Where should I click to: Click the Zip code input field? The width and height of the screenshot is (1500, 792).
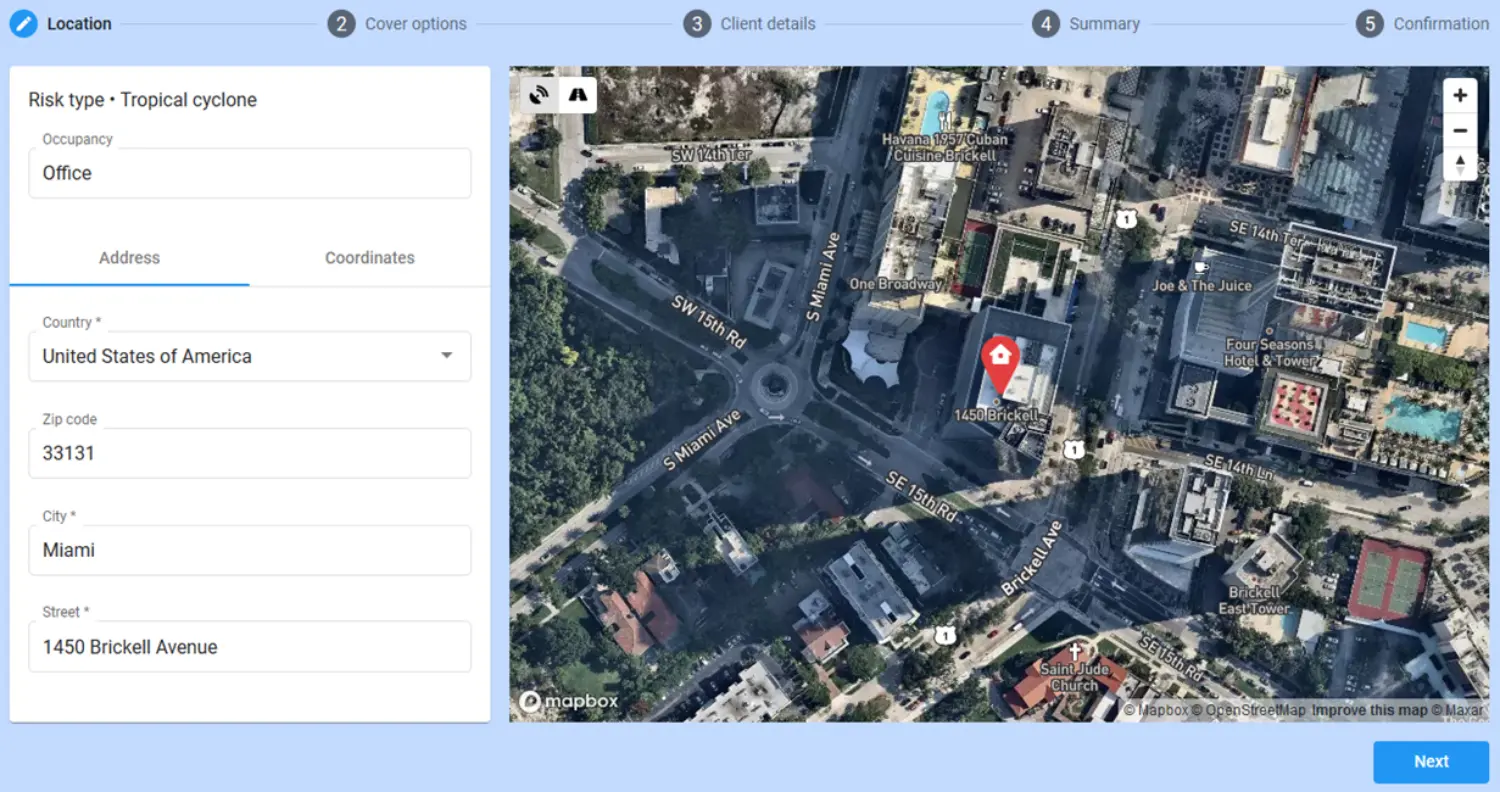click(250, 453)
